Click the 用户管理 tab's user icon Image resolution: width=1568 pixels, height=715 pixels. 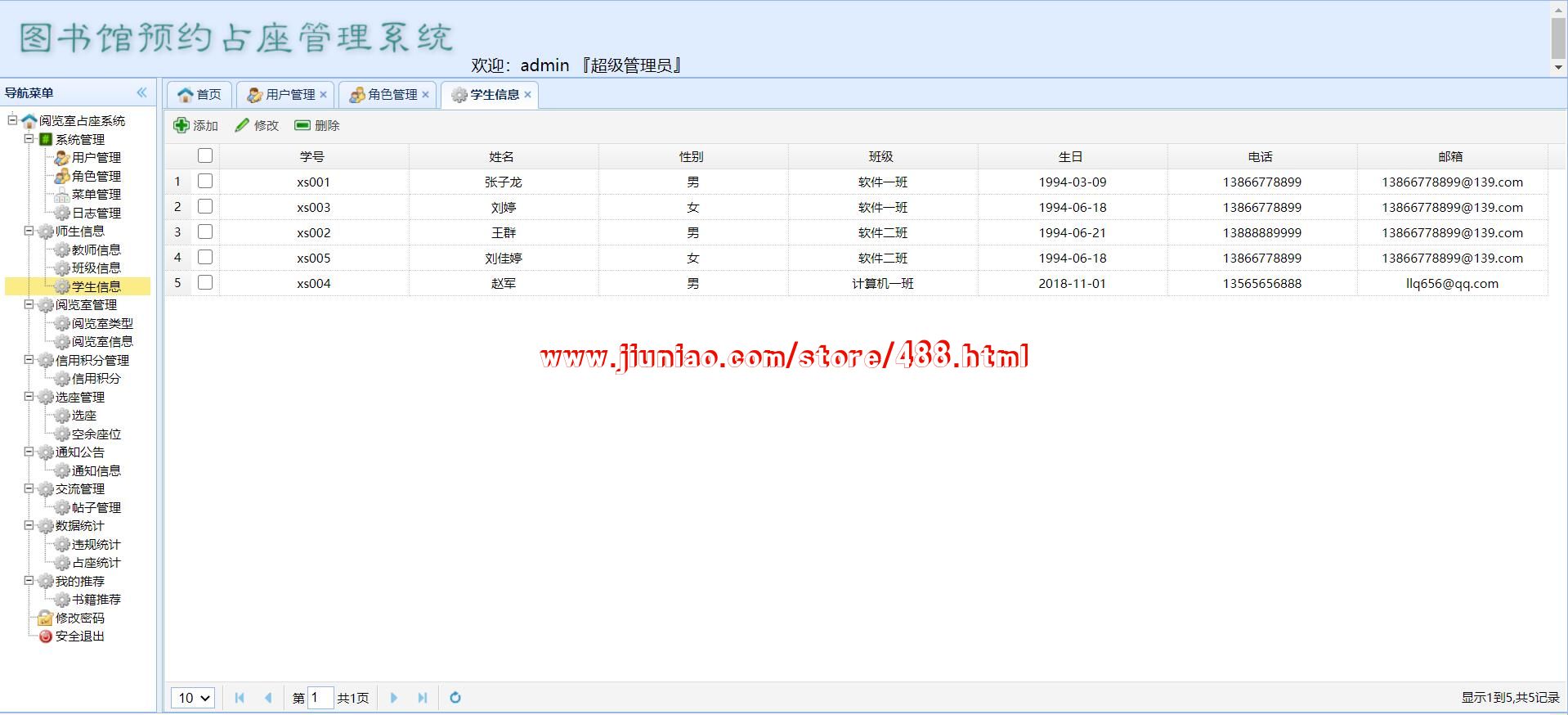click(255, 95)
